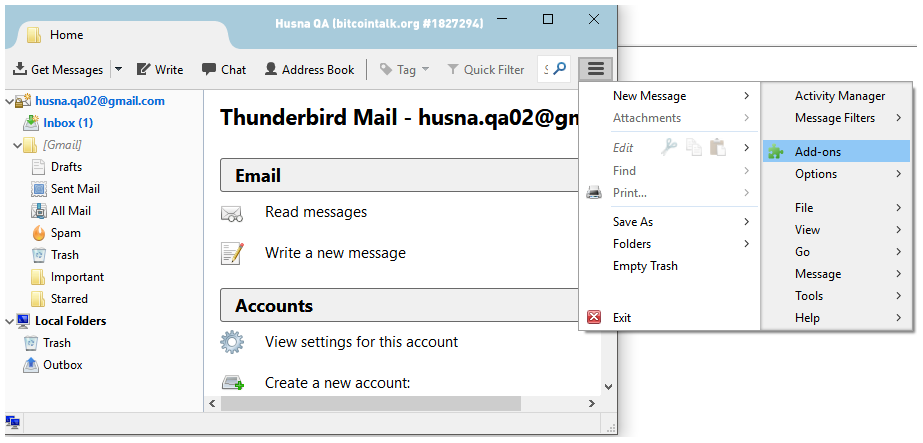Open the Help submenu
This screenshot has width=923, height=443.
point(836,318)
